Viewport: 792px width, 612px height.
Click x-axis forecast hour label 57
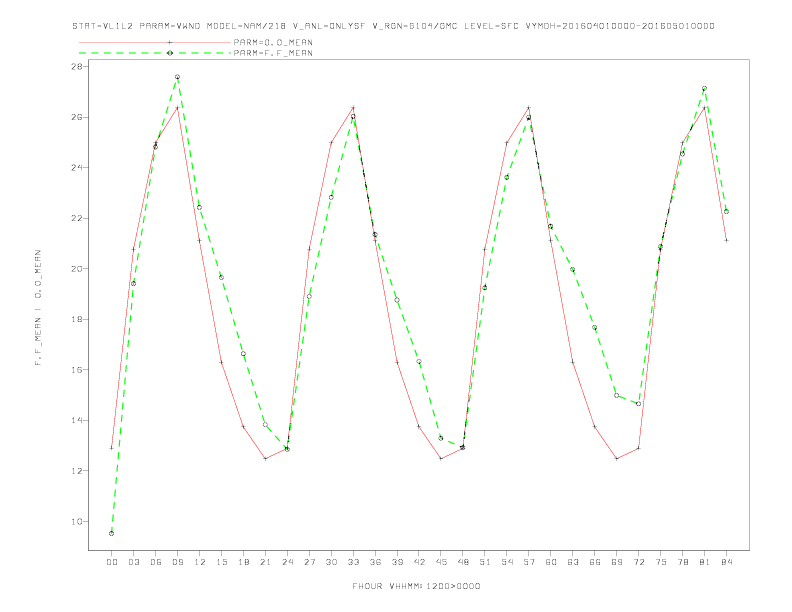[529, 562]
